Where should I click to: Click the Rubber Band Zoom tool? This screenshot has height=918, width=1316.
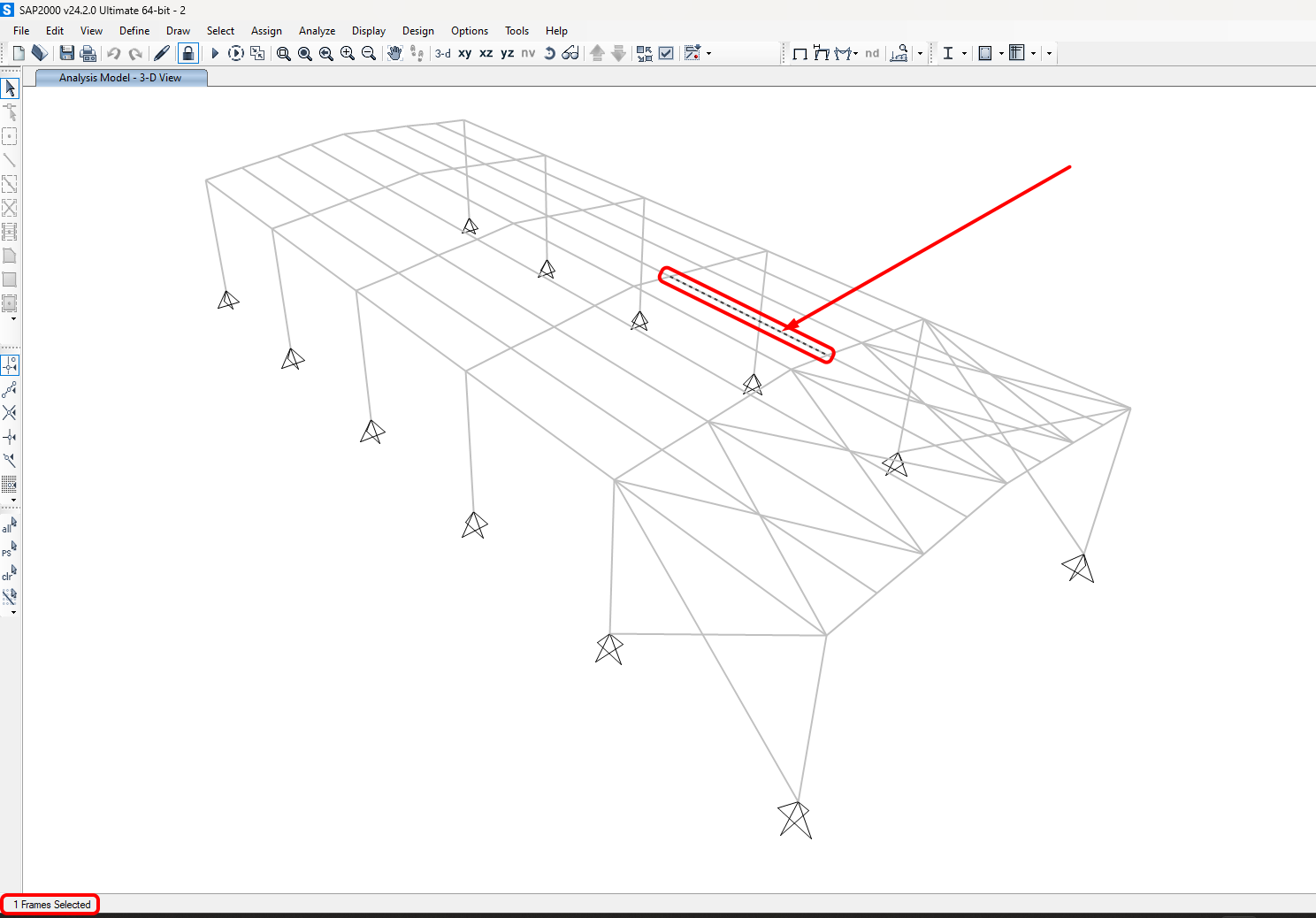(x=283, y=52)
